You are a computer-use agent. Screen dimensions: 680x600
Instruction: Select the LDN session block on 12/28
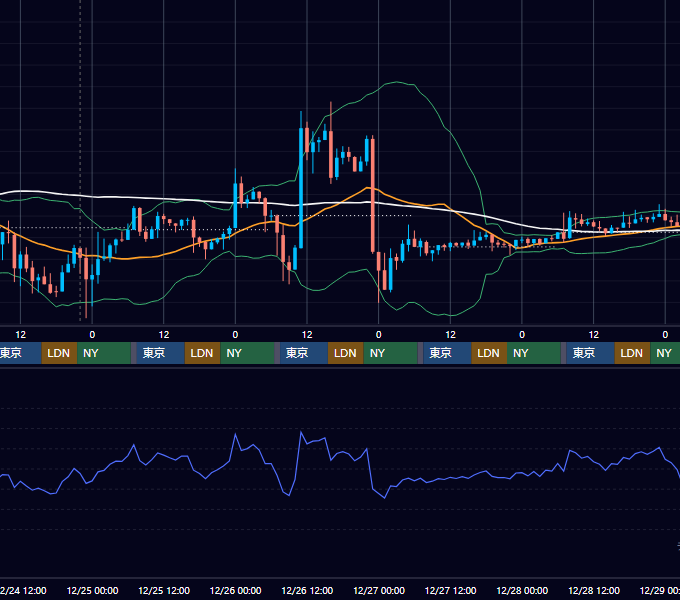click(x=632, y=353)
